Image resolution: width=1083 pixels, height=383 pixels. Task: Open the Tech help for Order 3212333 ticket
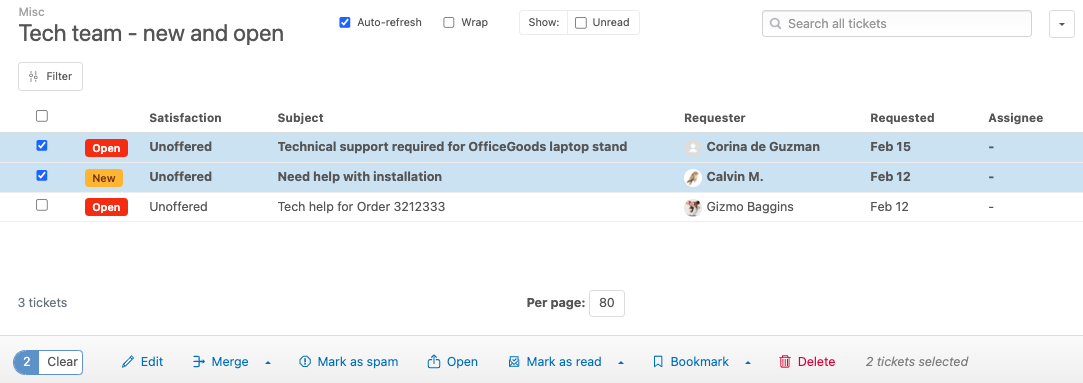click(x=361, y=206)
